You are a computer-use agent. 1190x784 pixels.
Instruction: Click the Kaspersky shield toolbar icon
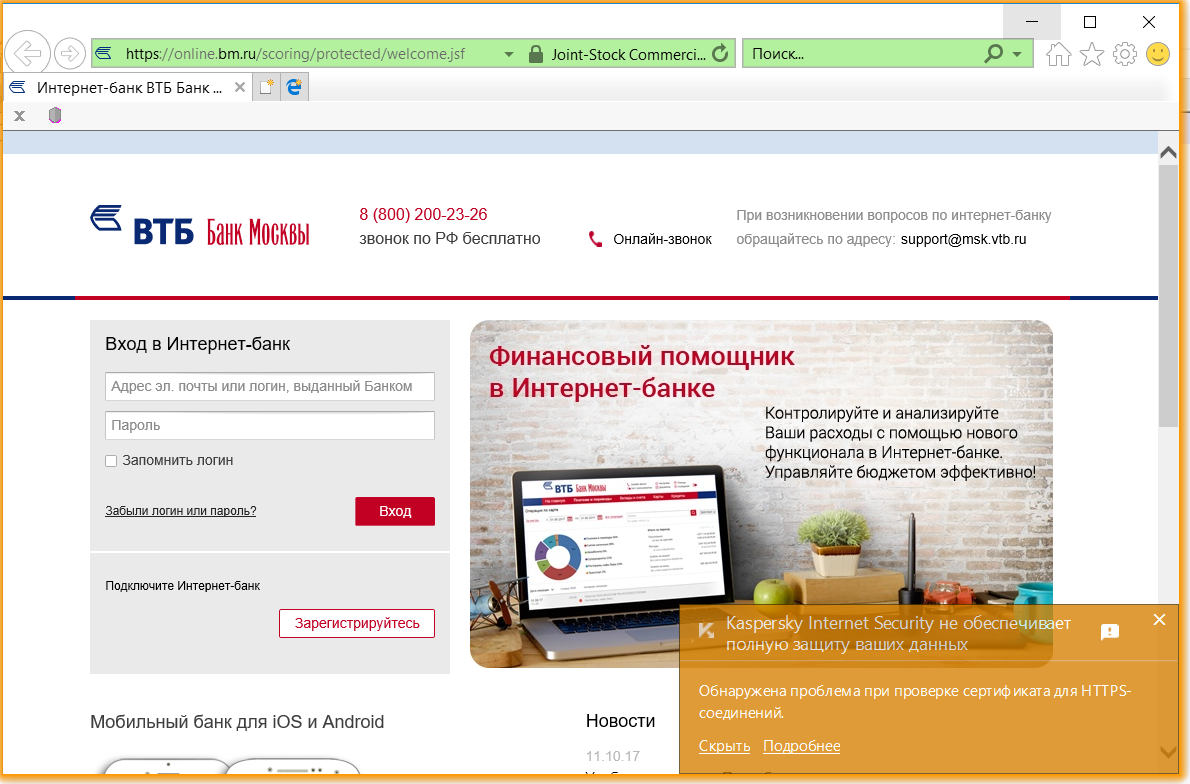(55, 115)
